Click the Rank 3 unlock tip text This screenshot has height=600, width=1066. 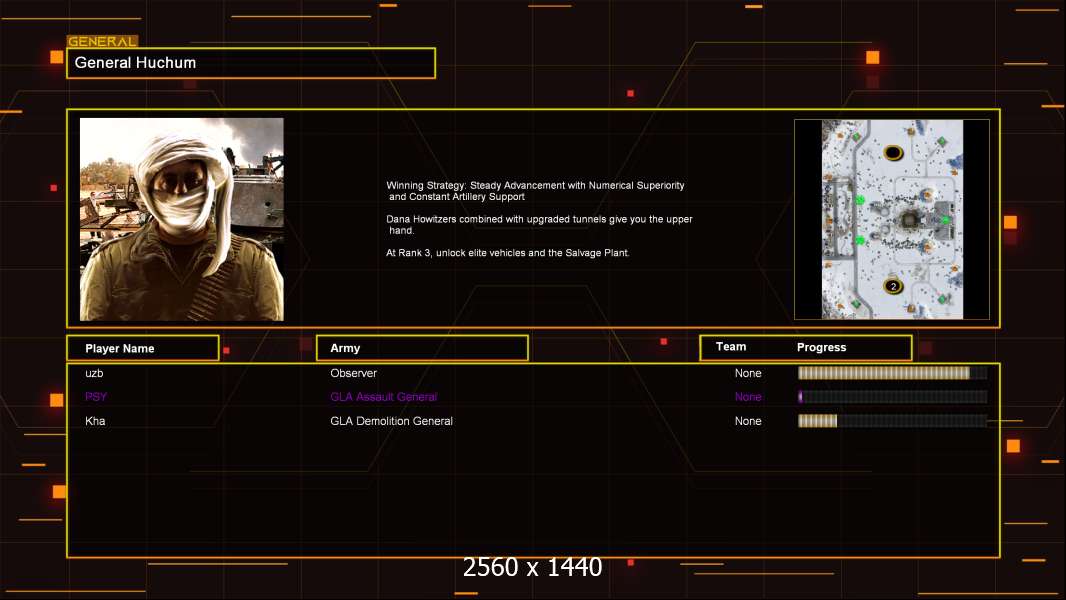pos(508,253)
